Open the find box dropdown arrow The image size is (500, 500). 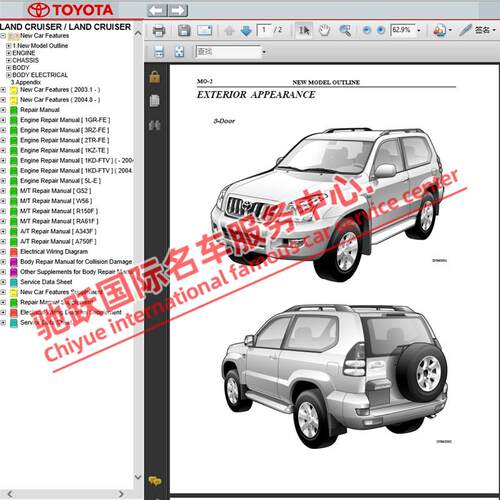click(x=264, y=52)
